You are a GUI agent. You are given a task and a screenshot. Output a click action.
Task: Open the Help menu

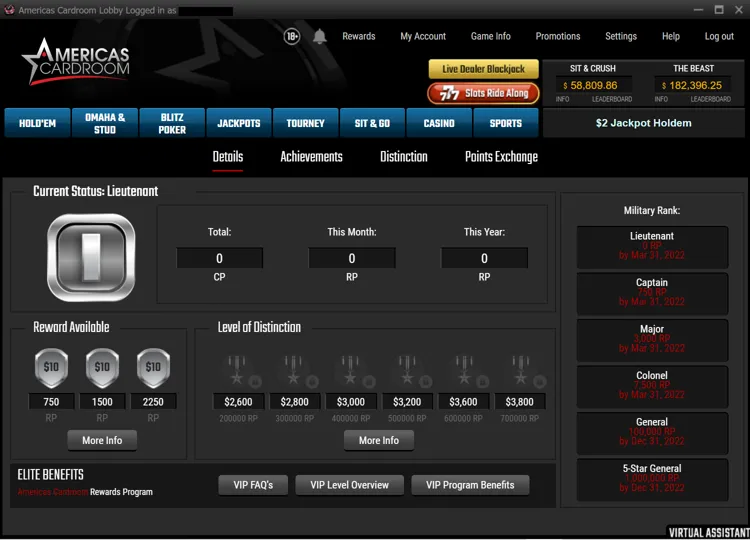click(x=671, y=36)
